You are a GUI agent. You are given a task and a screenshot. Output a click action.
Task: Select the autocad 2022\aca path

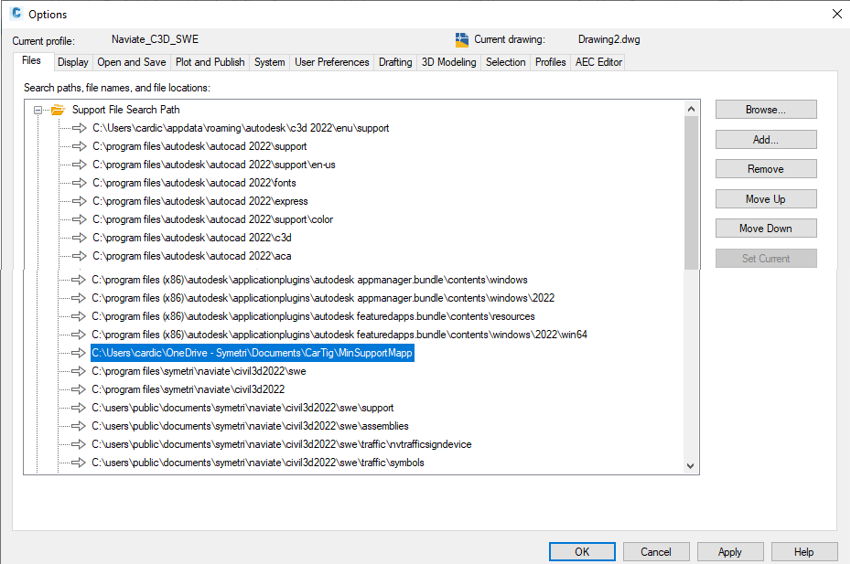pos(192,256)
